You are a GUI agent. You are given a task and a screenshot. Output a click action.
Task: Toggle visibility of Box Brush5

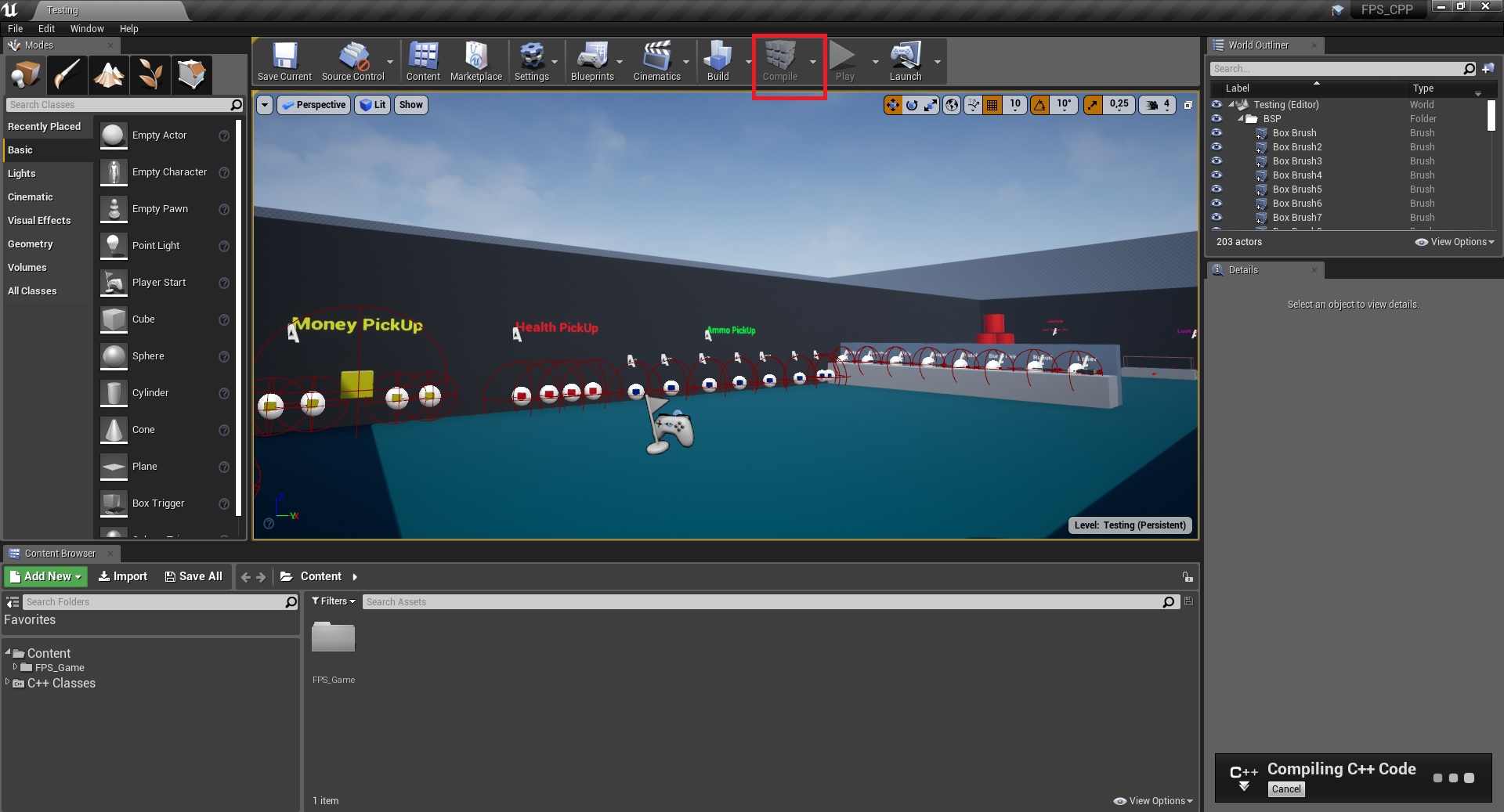click(1217, 189)
